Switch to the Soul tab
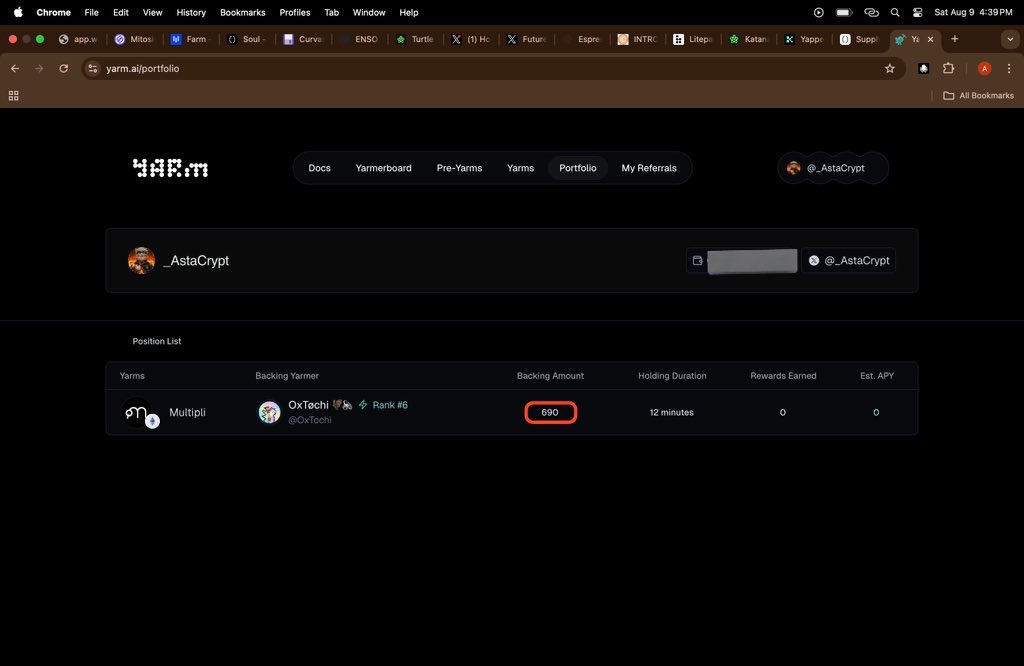 (x=247, y=39)
